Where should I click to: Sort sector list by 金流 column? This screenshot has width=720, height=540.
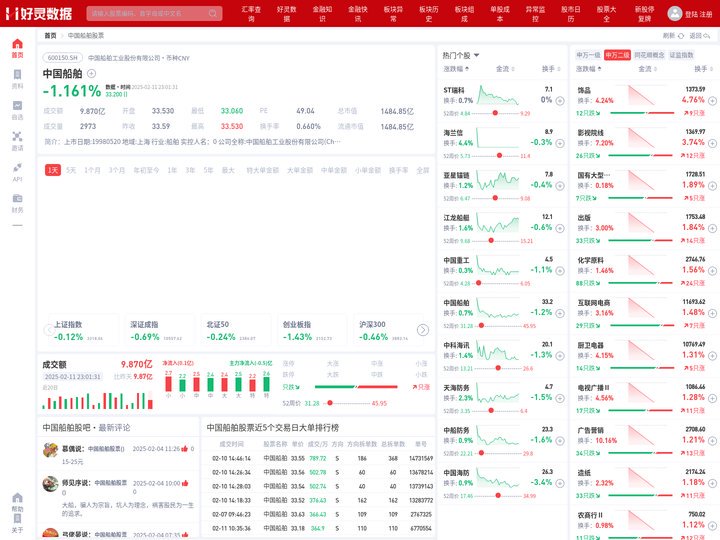647,69
